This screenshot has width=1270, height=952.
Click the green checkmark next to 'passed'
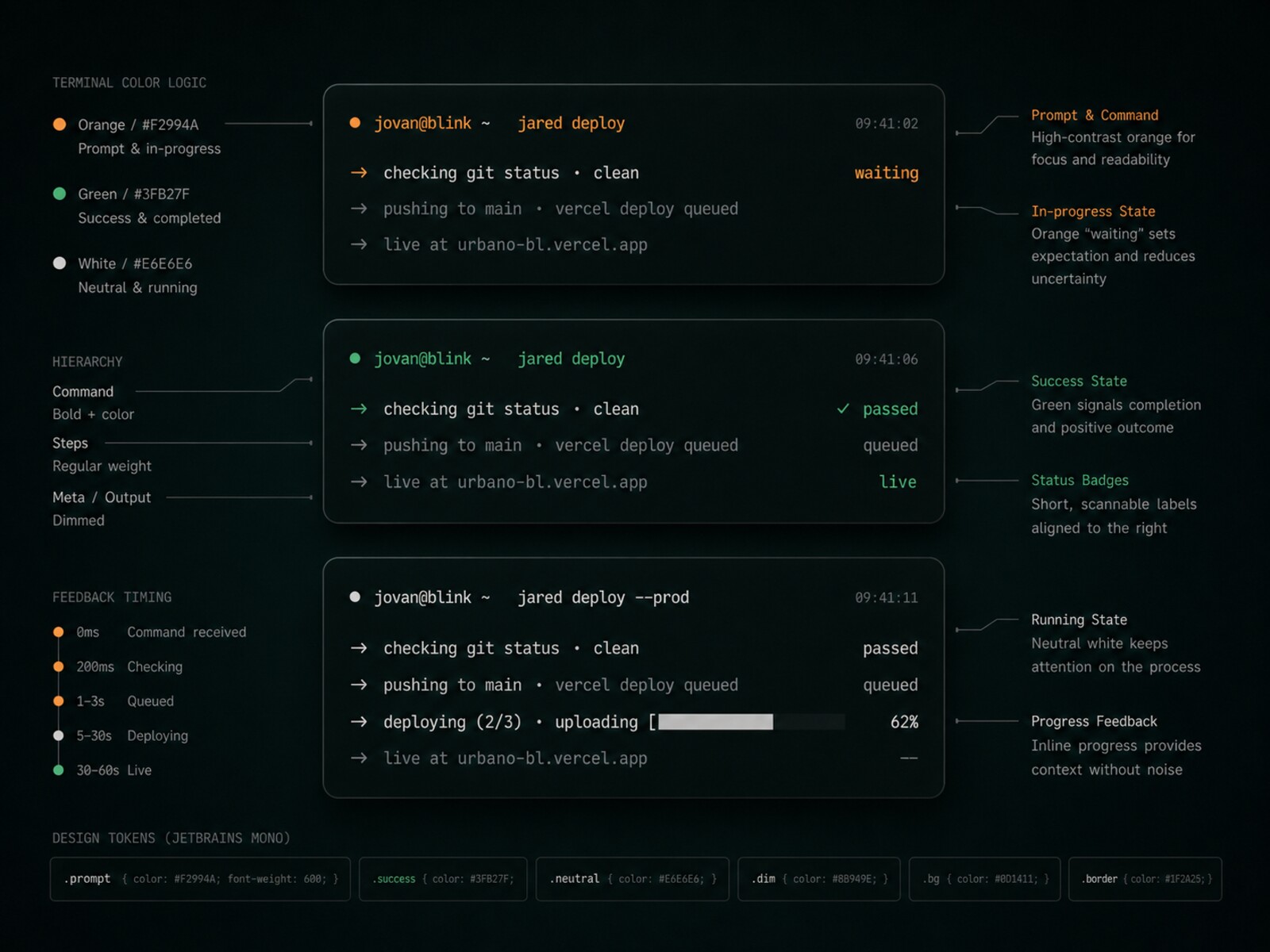point(843,409)
